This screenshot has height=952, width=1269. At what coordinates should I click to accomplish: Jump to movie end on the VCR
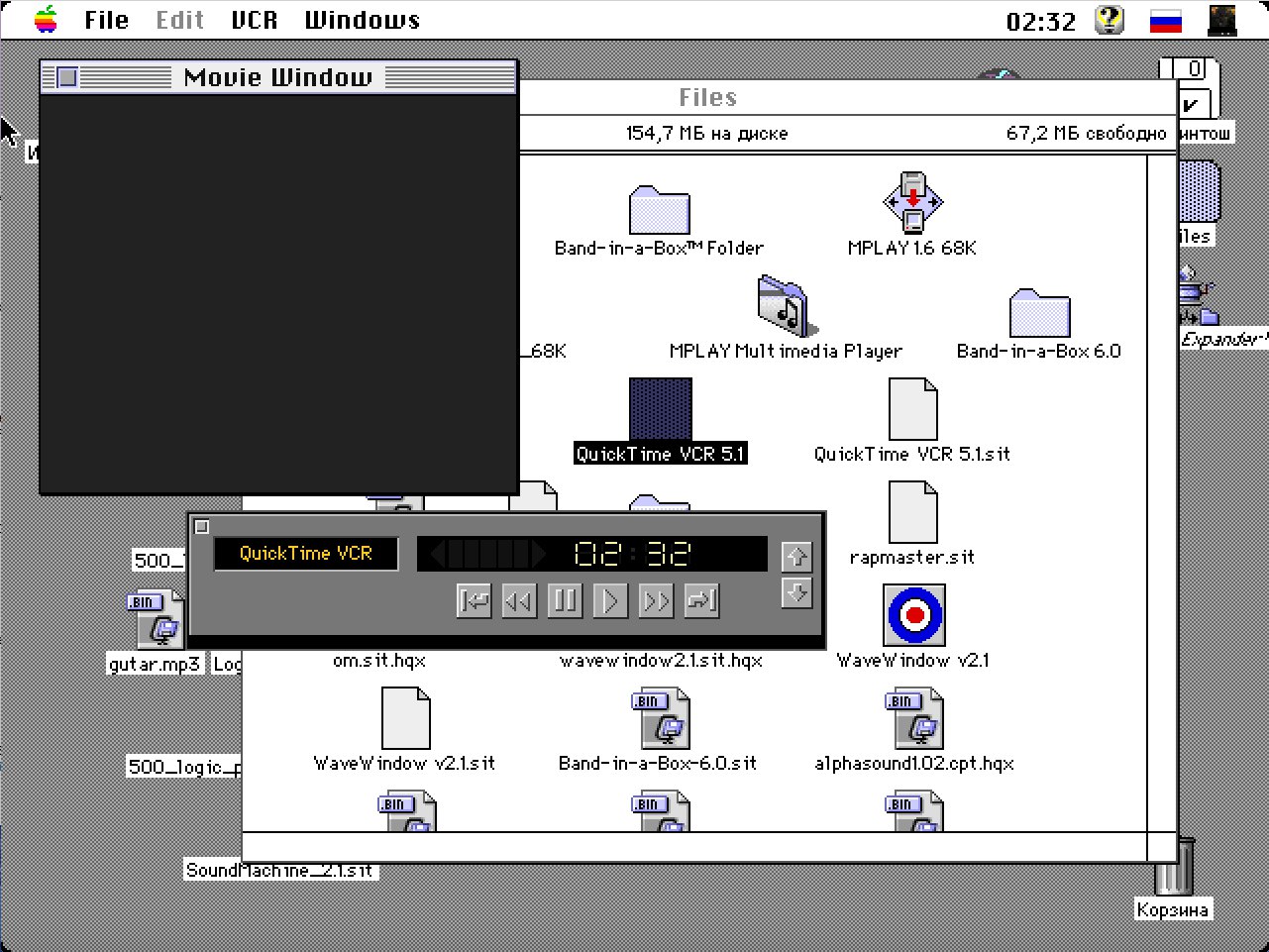(x=701, y=600)
